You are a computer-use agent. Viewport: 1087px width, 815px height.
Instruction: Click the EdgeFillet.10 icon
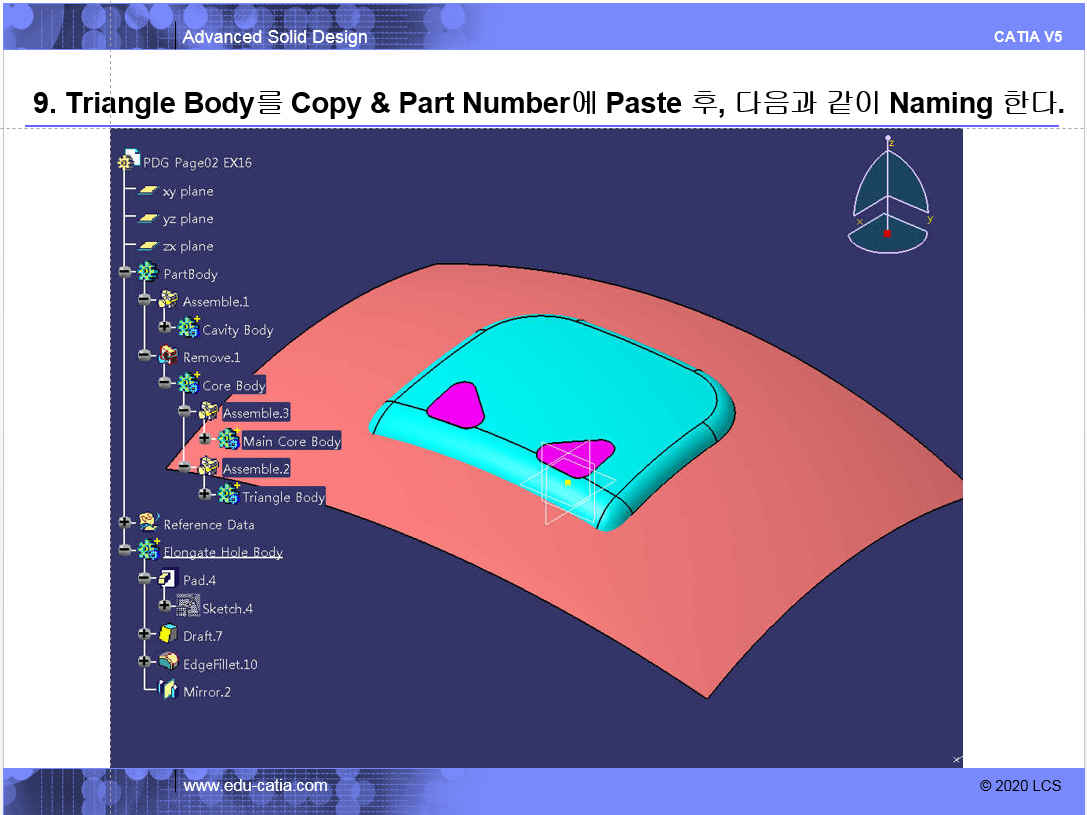(x=168, y=663)
